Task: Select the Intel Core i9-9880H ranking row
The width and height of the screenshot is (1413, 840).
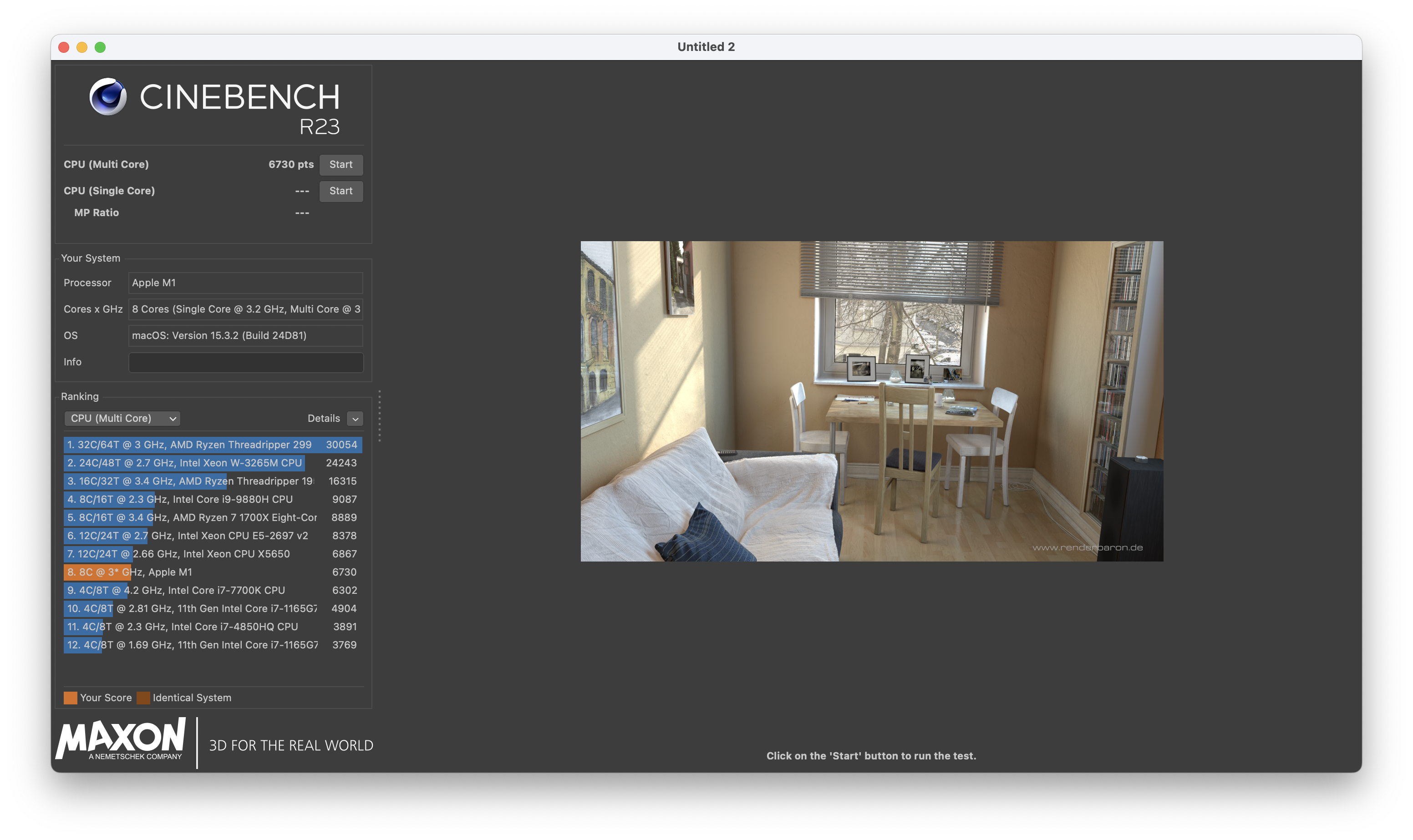Action: tap(212, 499)
